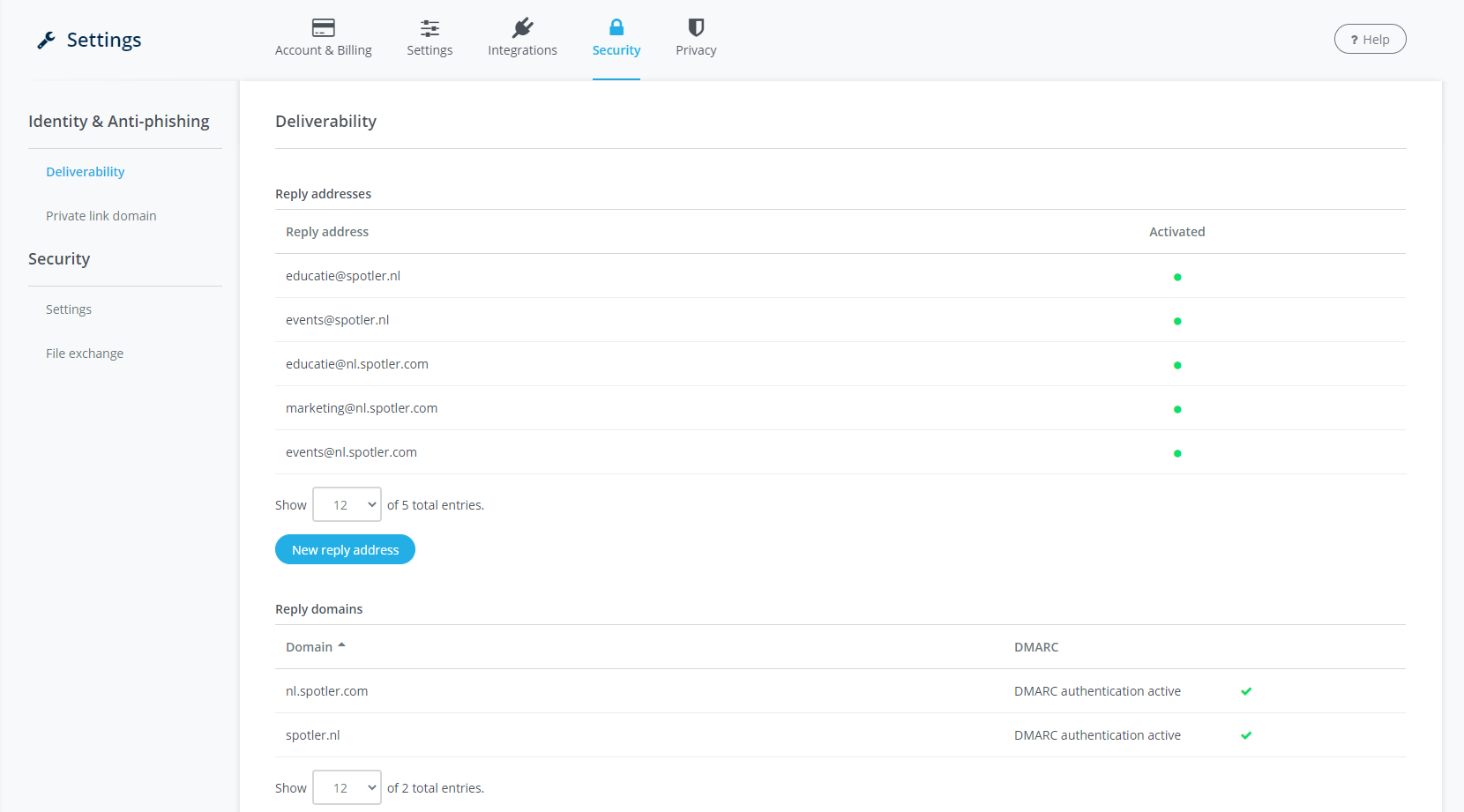
Task: Open the Help button
Action: click(1370, 39)
